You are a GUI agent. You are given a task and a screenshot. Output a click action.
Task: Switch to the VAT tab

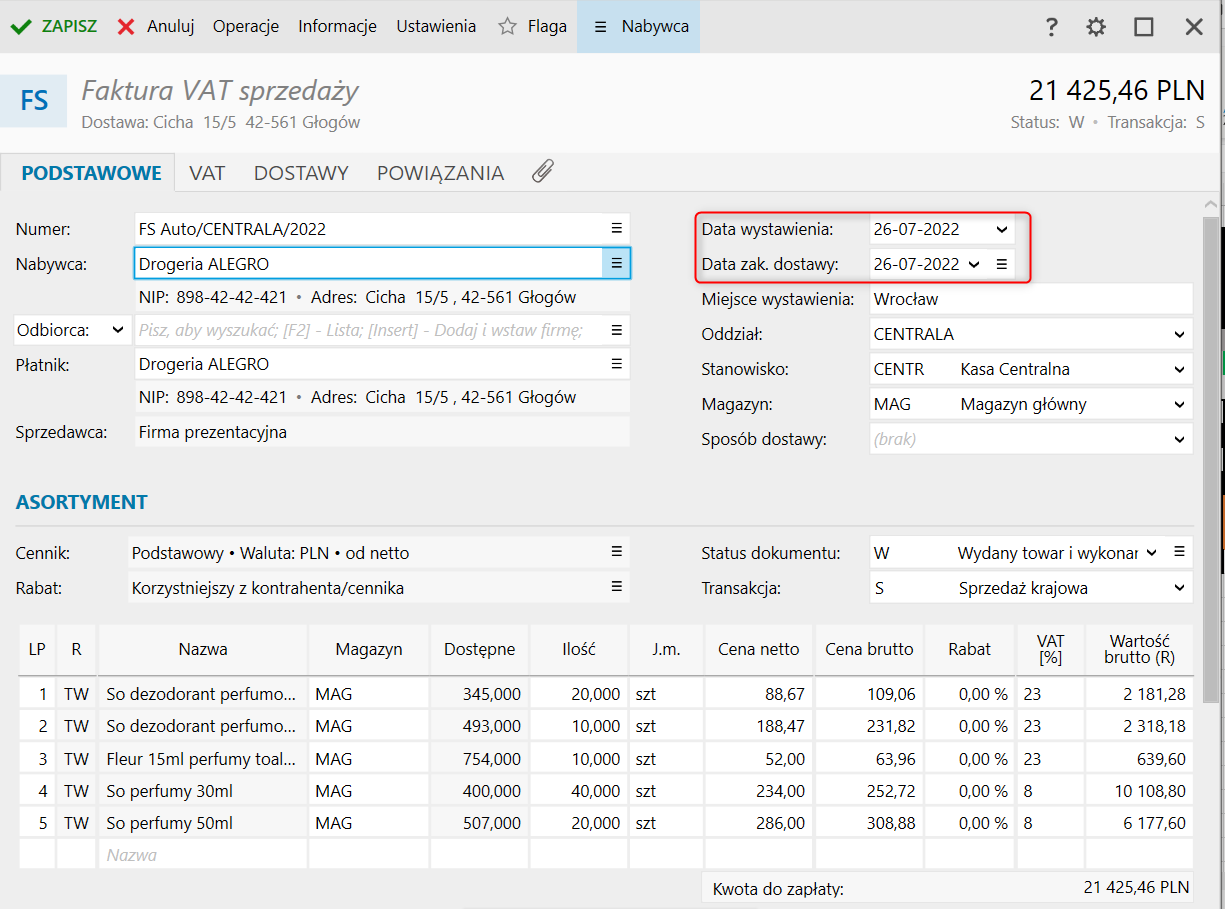click(207, 173)
